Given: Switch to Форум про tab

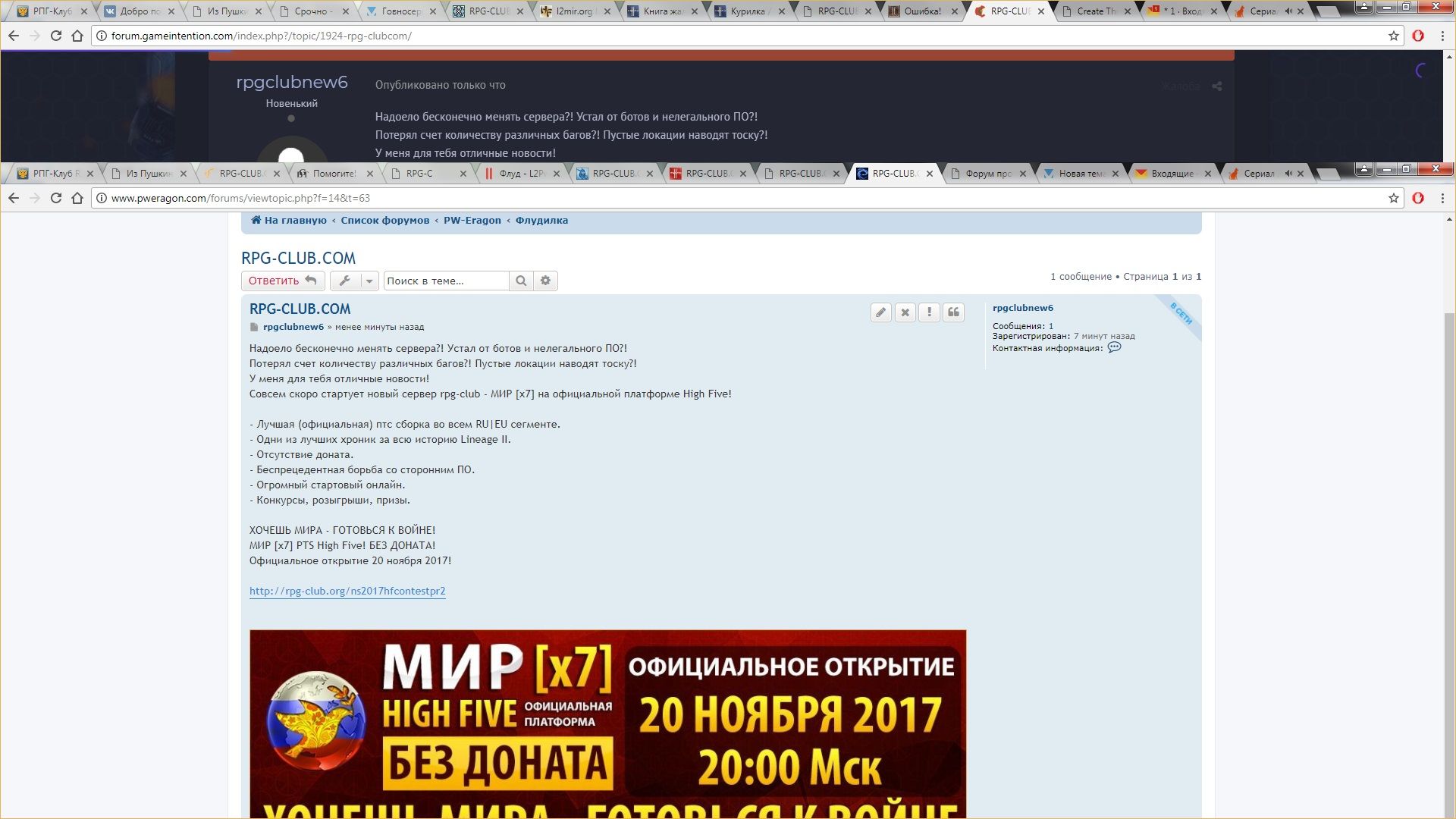Looking at the screenshot, I should point(988,174).
